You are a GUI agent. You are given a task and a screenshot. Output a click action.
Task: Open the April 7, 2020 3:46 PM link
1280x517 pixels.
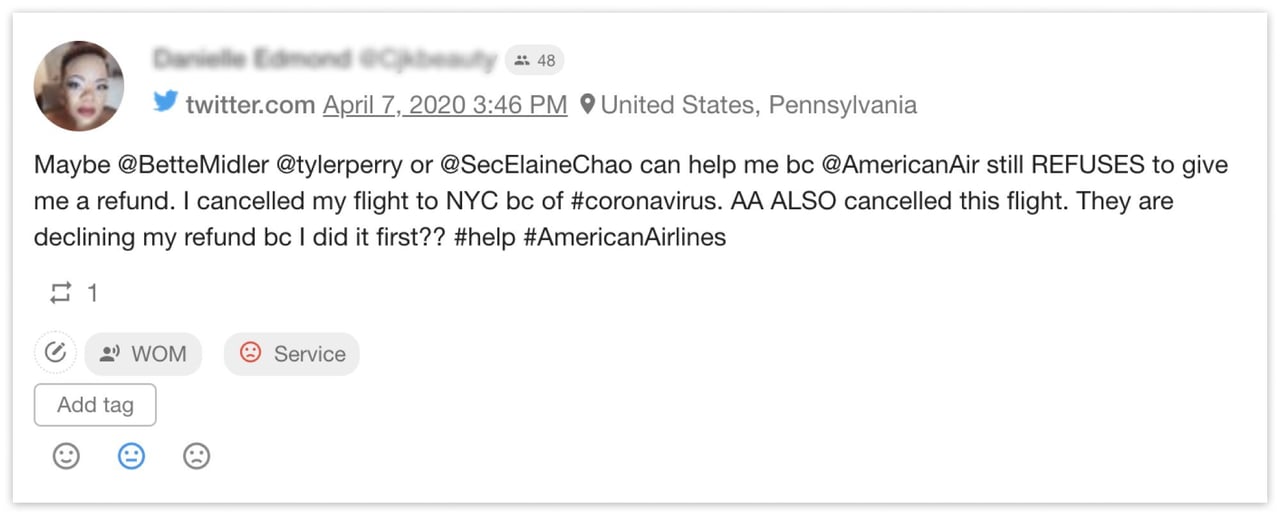coord(445,104)
